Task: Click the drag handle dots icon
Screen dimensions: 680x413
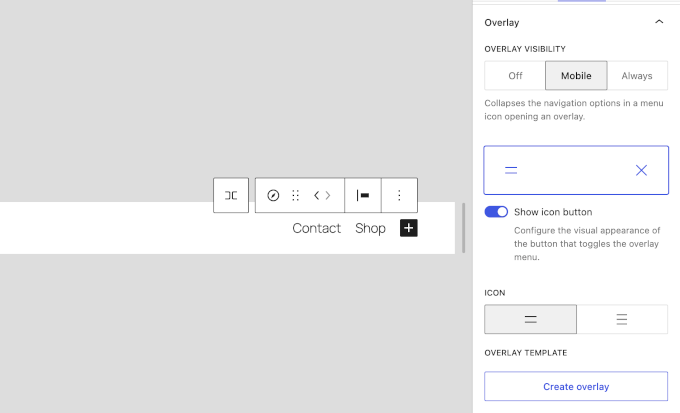Action: [x=295, y=195]
